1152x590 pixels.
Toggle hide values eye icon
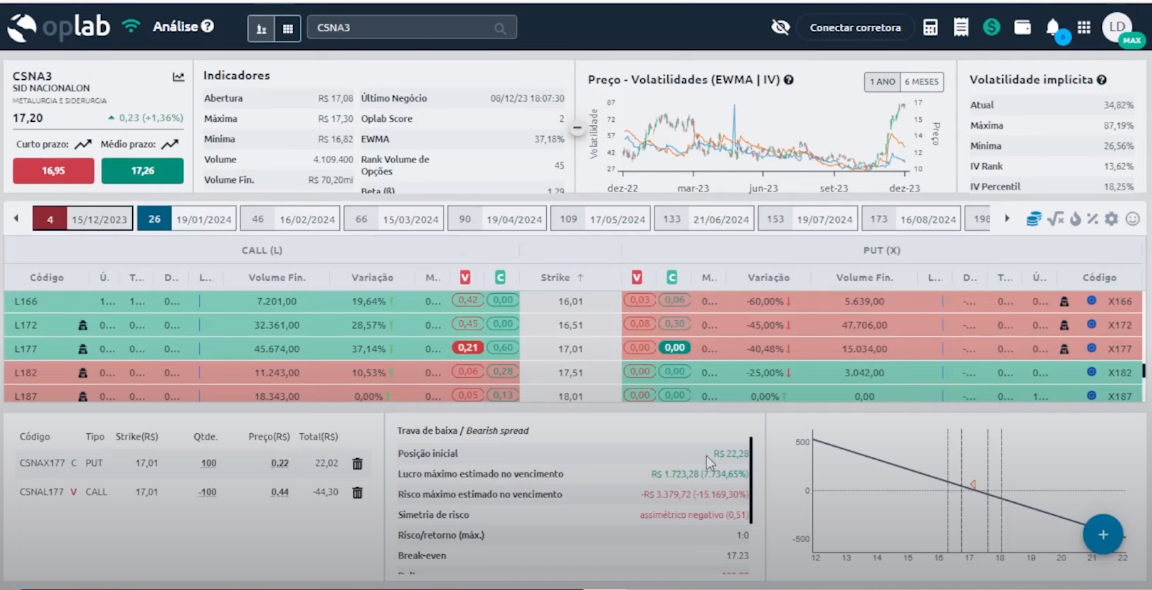[x=781, y=28]
